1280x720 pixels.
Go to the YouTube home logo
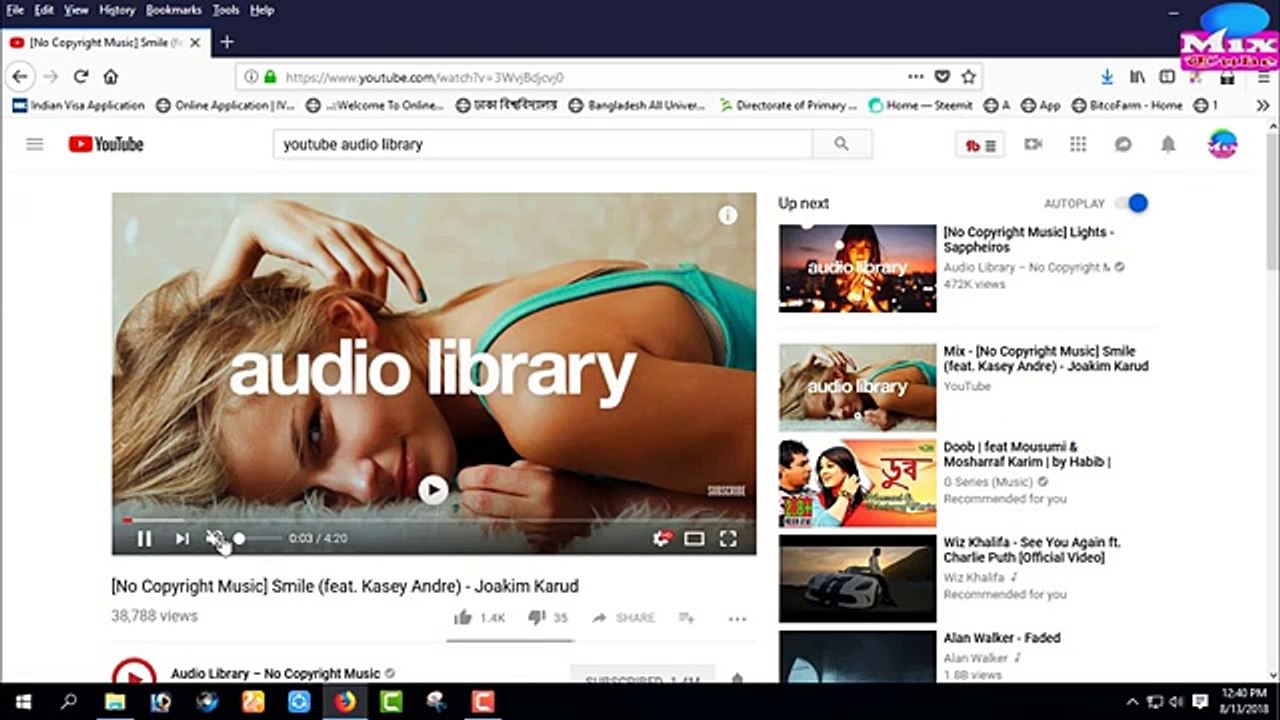pyautogui.click(x=106, y=144)
